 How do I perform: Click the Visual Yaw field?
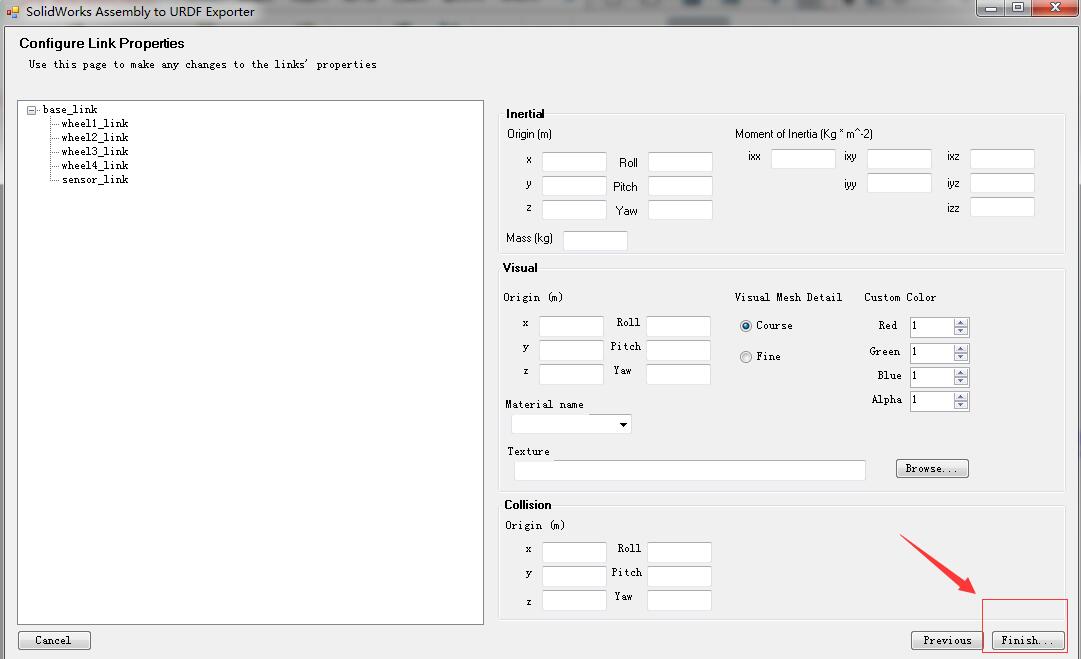(678, 374)
